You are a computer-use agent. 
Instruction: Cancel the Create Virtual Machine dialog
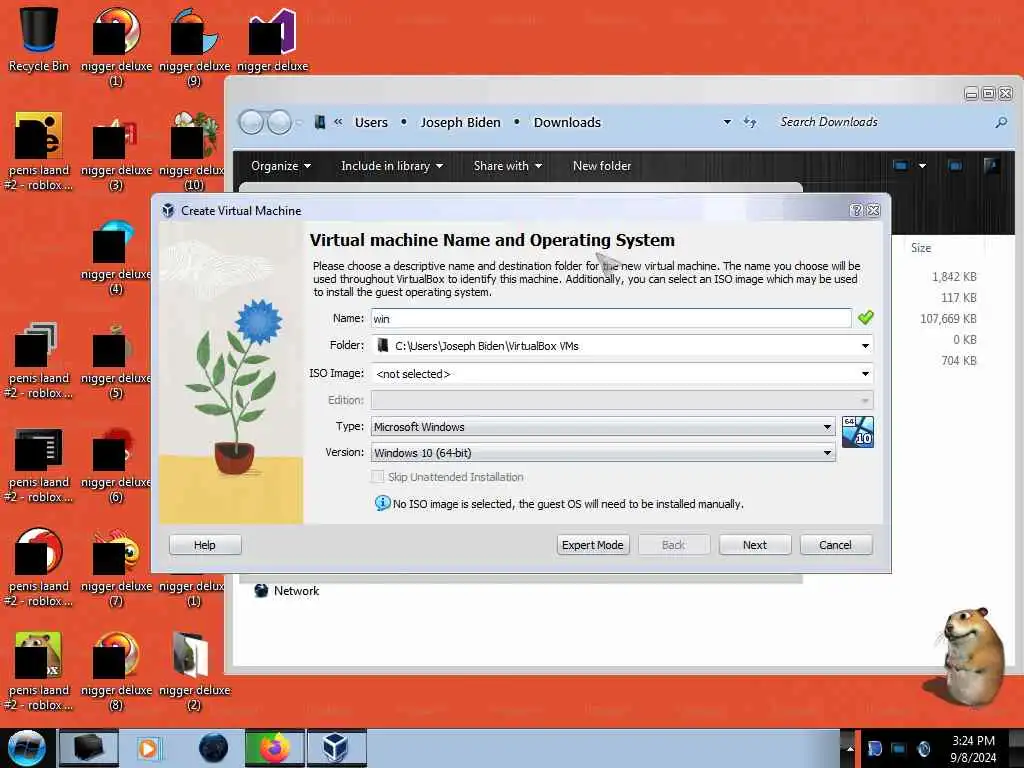click(x=836, y=545)
